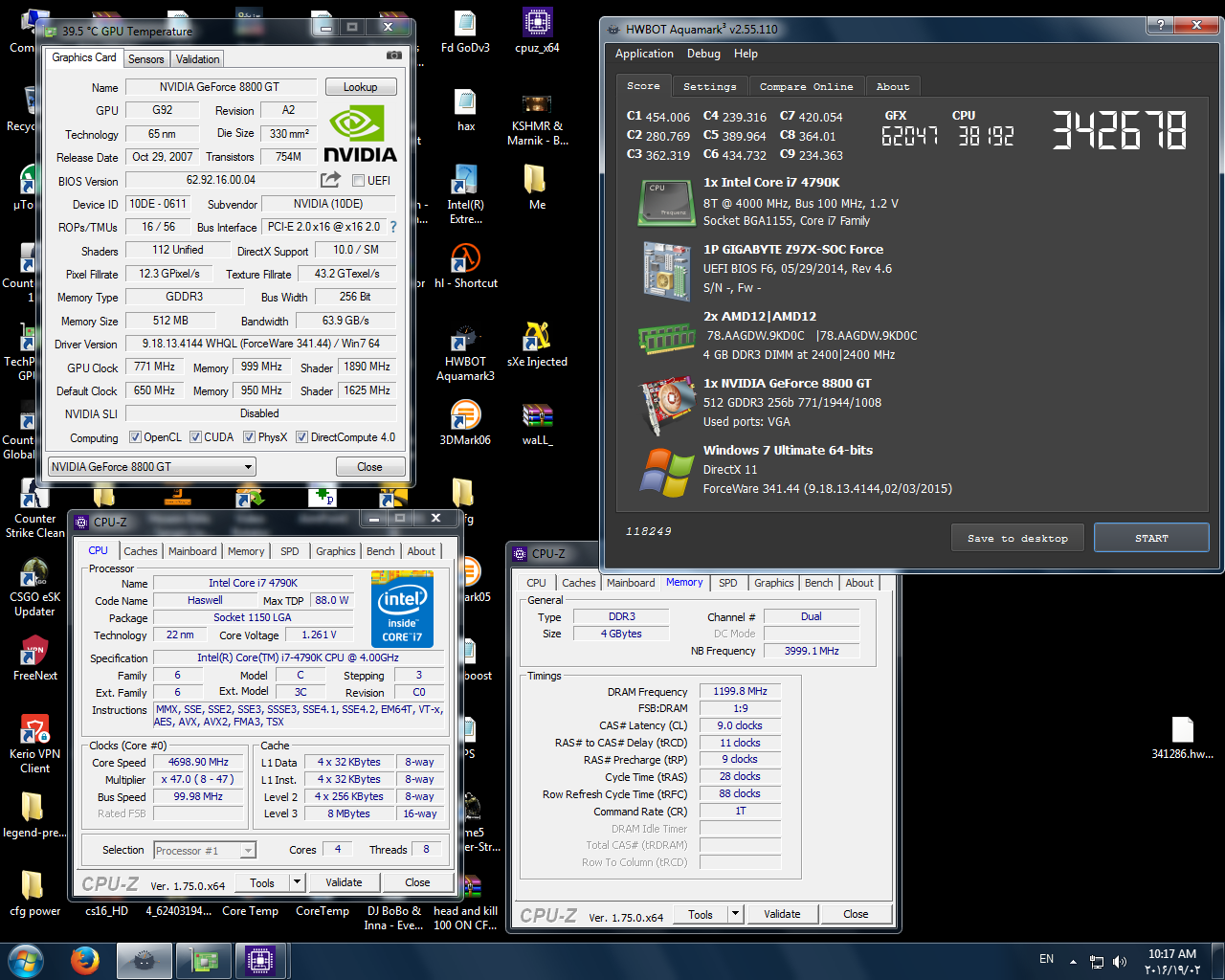
Task: Click the START button in Aquamark
Action: click(x=1151, y=538)
